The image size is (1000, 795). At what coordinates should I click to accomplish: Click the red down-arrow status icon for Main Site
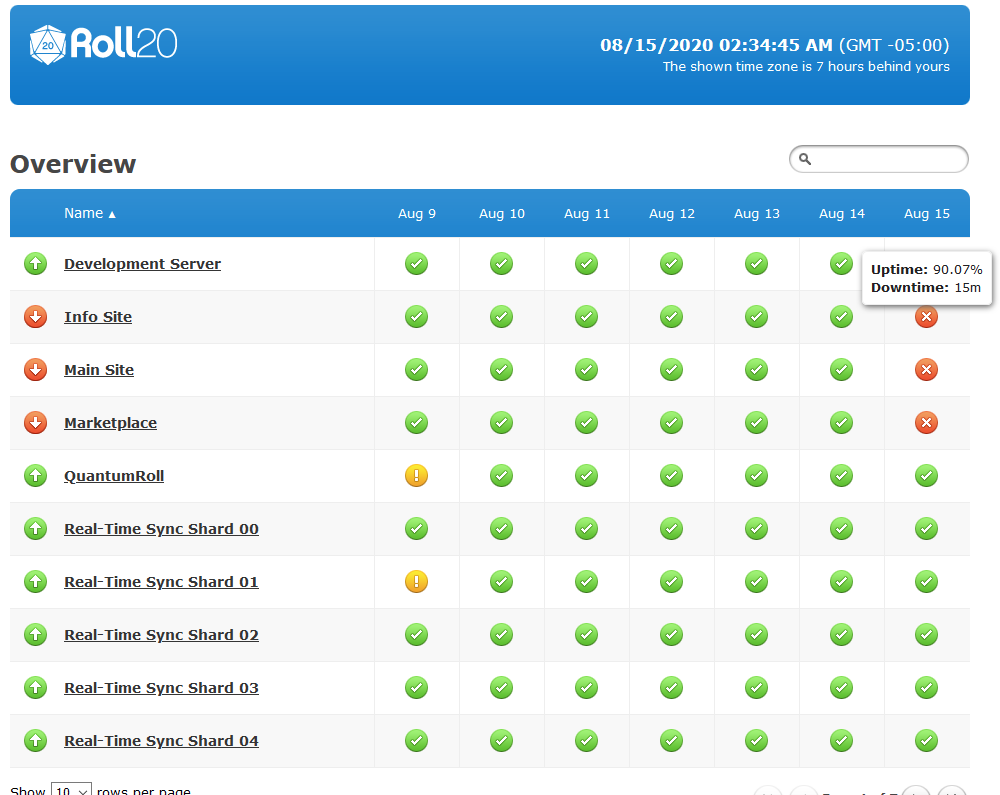coord(36,369)
